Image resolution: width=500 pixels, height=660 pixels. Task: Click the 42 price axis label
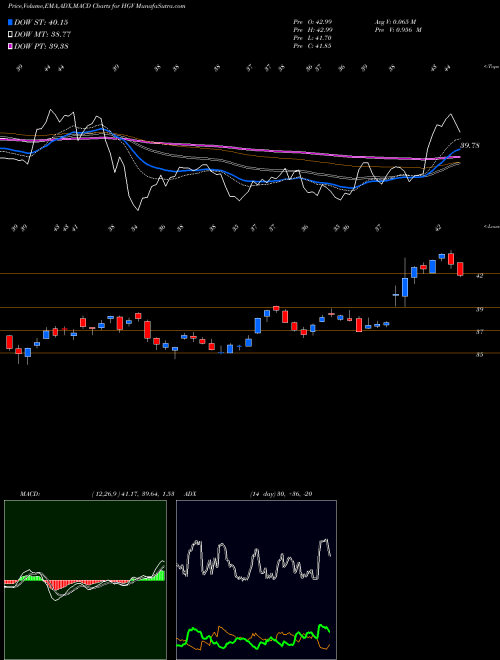[480, 276]
